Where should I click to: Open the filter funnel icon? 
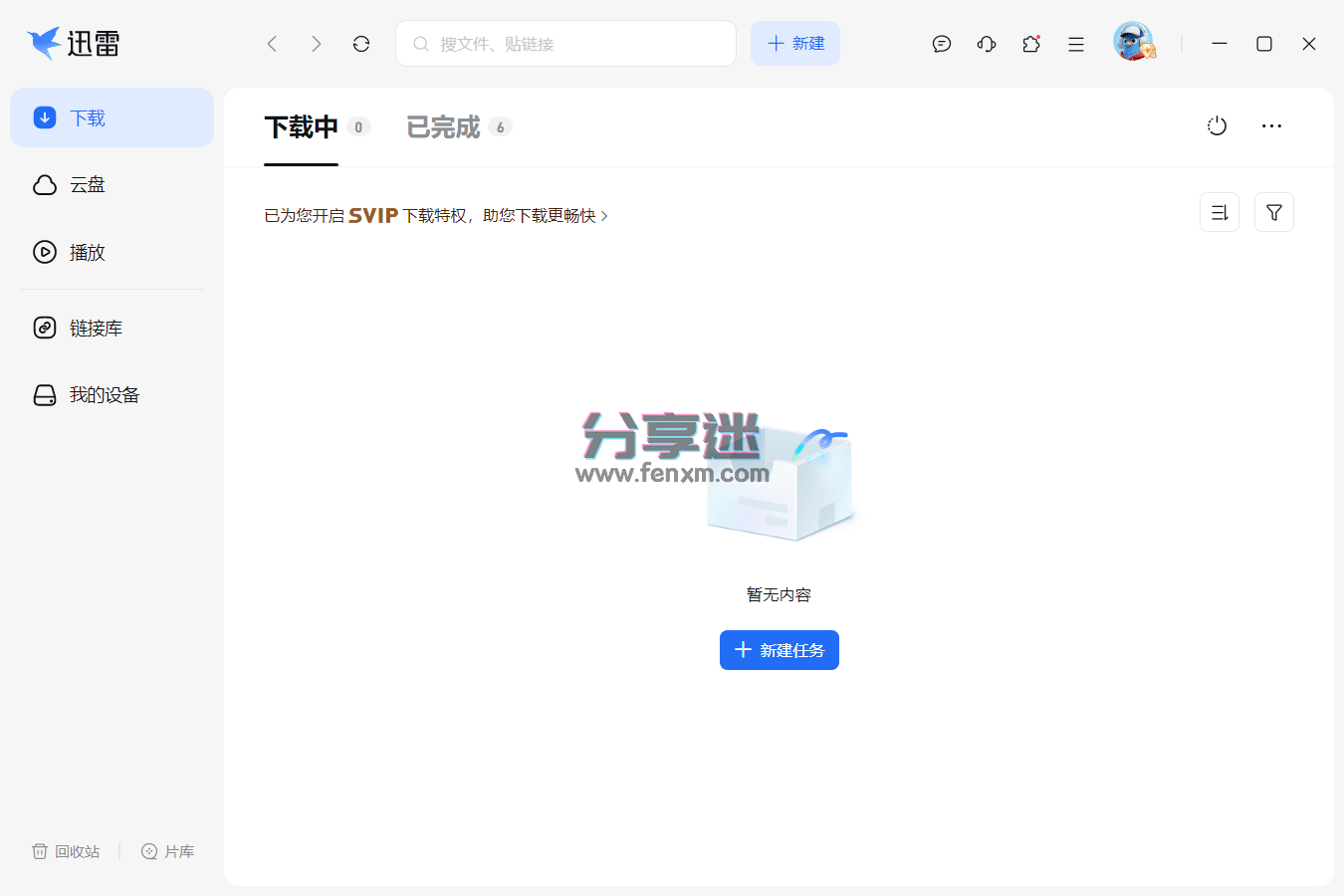point(1274,212)
